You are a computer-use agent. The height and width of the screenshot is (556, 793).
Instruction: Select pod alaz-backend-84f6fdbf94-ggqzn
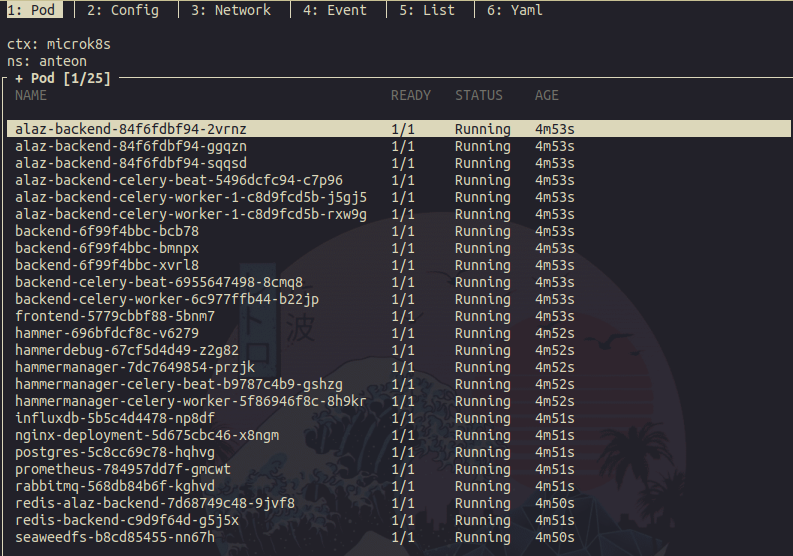tap(399, 146)
